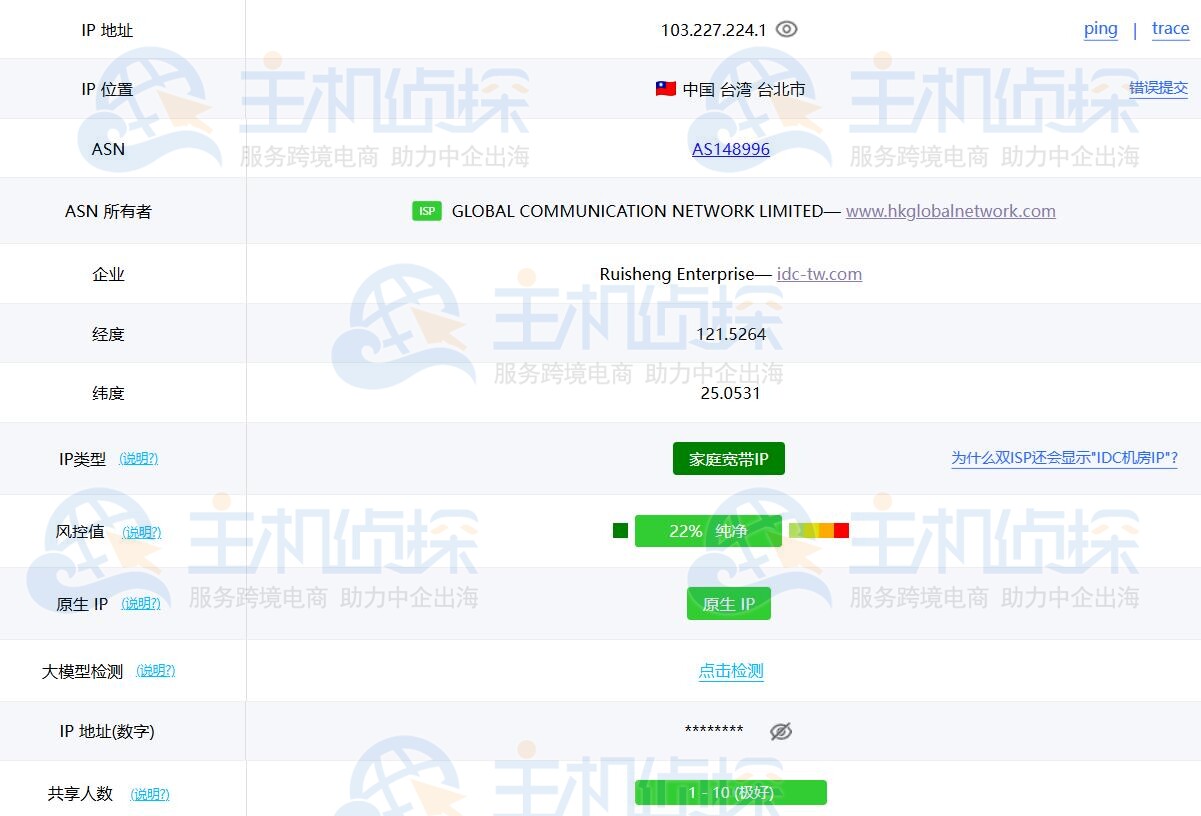This screenshot has height=816, width=1201.
Task: Click the 原生 IP green badge
Action: click(x=728, y=604)
